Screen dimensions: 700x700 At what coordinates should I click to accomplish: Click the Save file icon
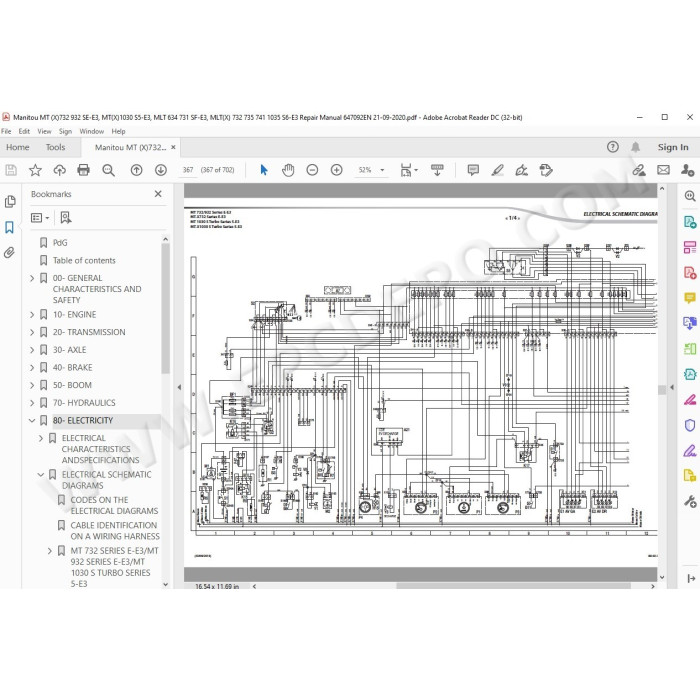coord(11,170)
